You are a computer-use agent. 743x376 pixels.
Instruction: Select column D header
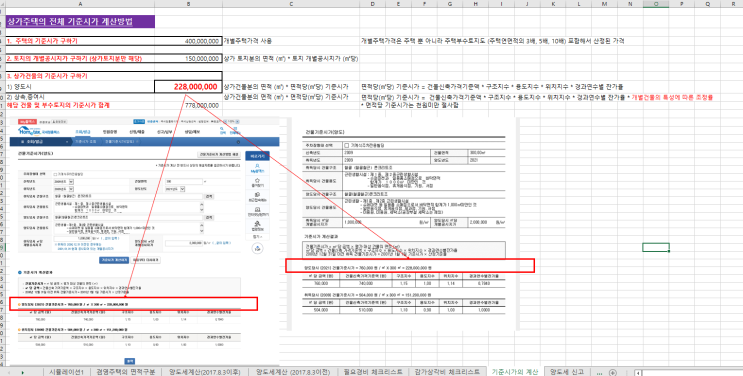pos(372,4)
